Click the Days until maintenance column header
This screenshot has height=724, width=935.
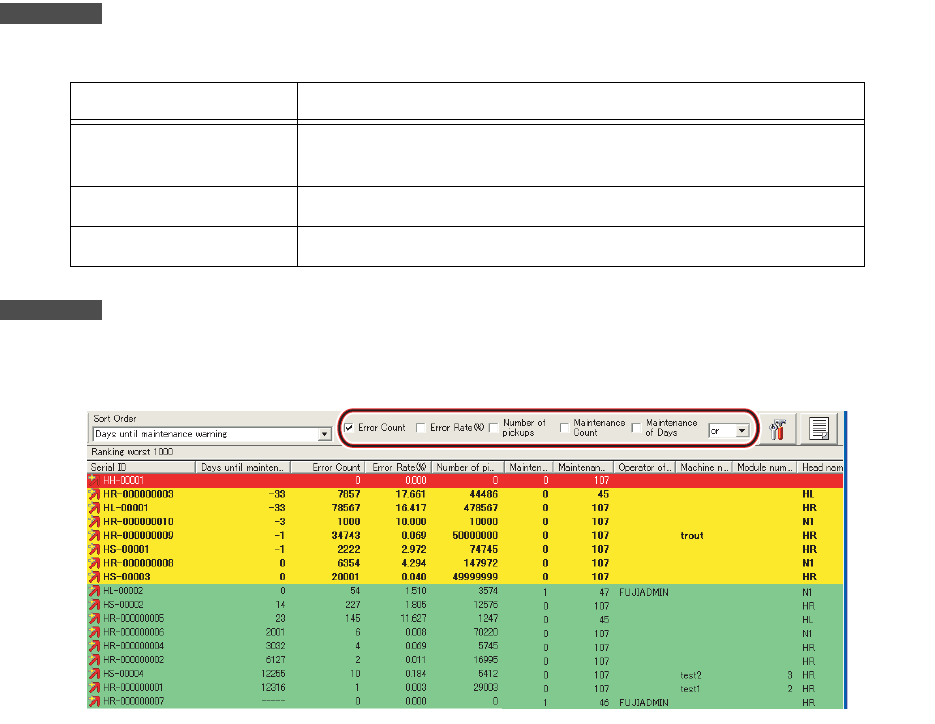point(243,467)
